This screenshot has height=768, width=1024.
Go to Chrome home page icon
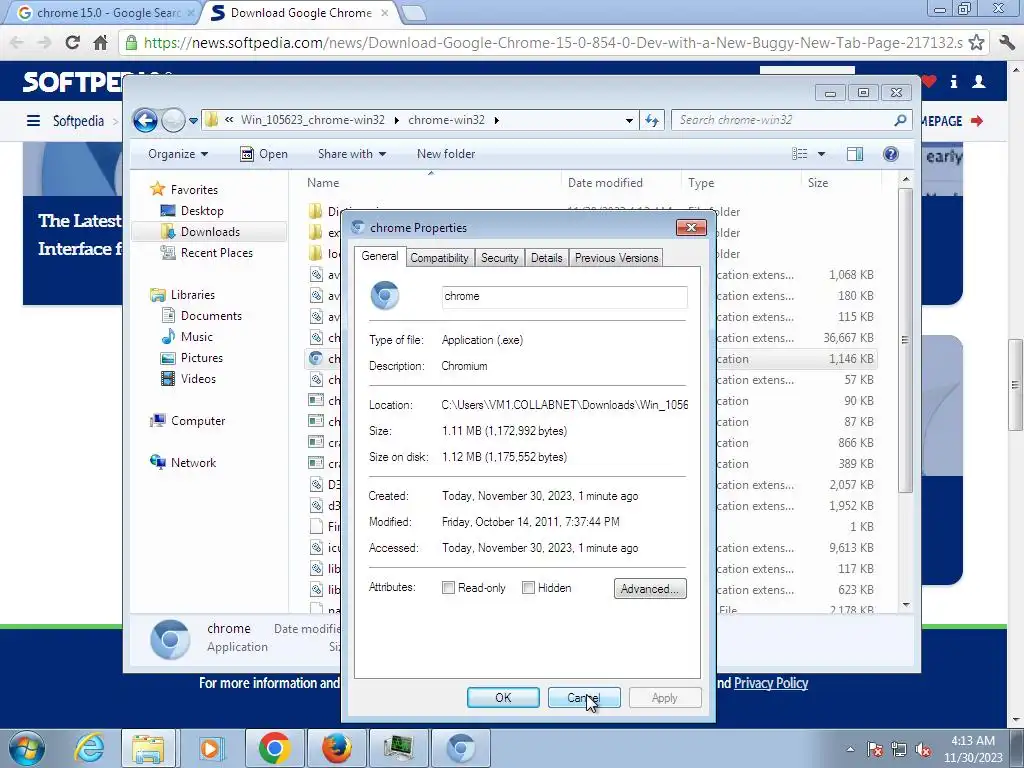click(x=100, y=43)
